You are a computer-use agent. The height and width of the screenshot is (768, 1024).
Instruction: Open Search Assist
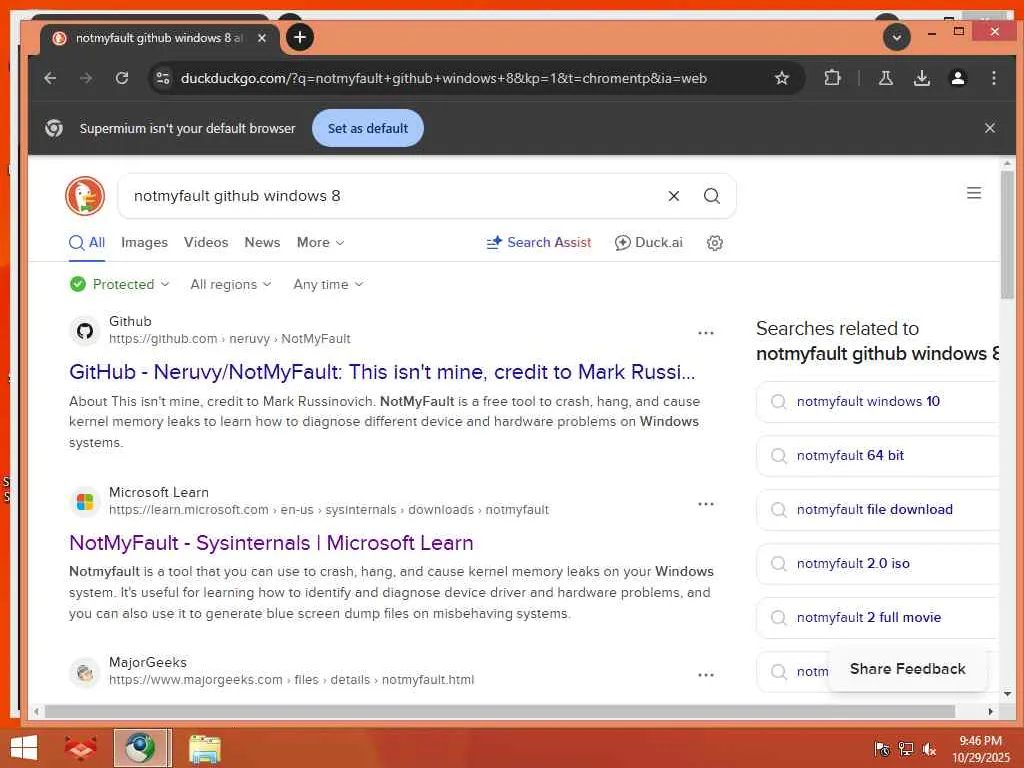(x=539, y=242)
